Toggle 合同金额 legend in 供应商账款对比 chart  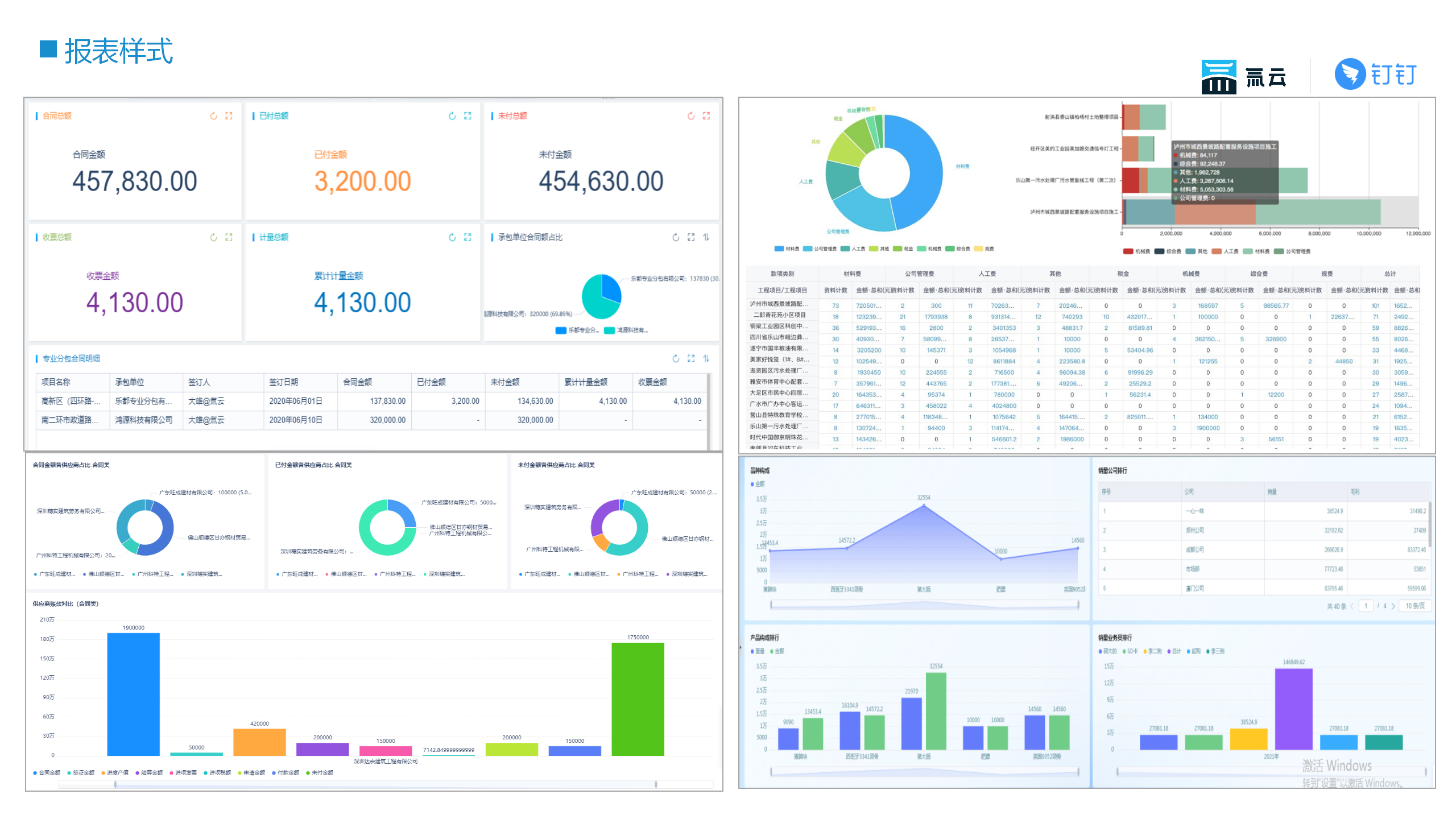47,773
